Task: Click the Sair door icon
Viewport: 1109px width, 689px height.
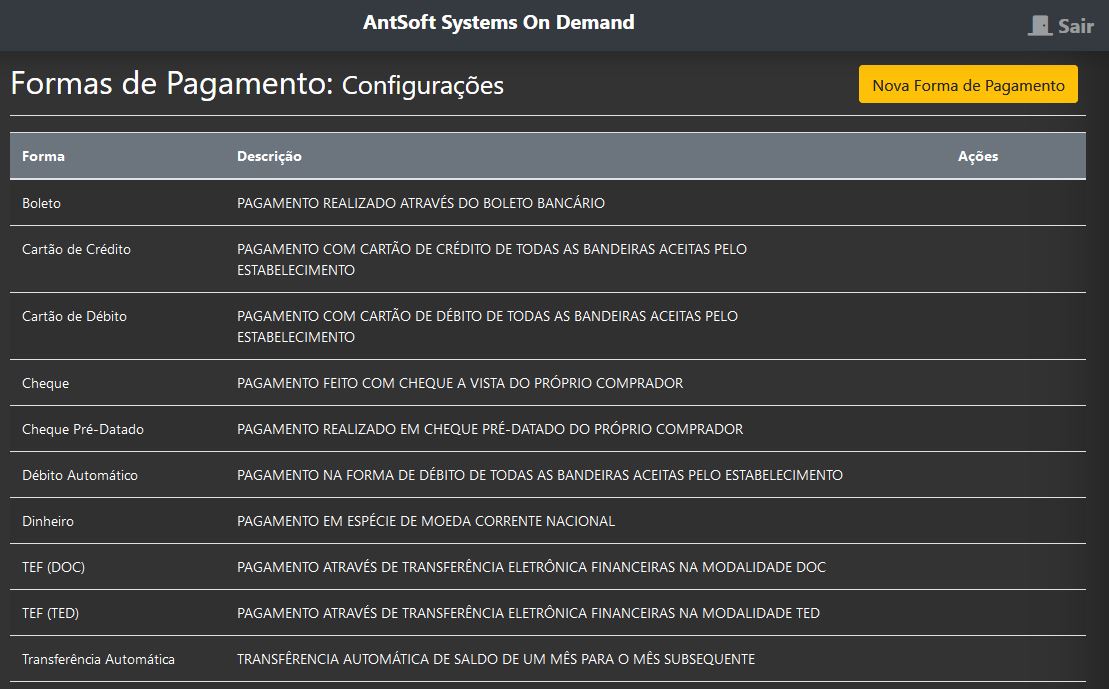Action: tap(1040, 26)
